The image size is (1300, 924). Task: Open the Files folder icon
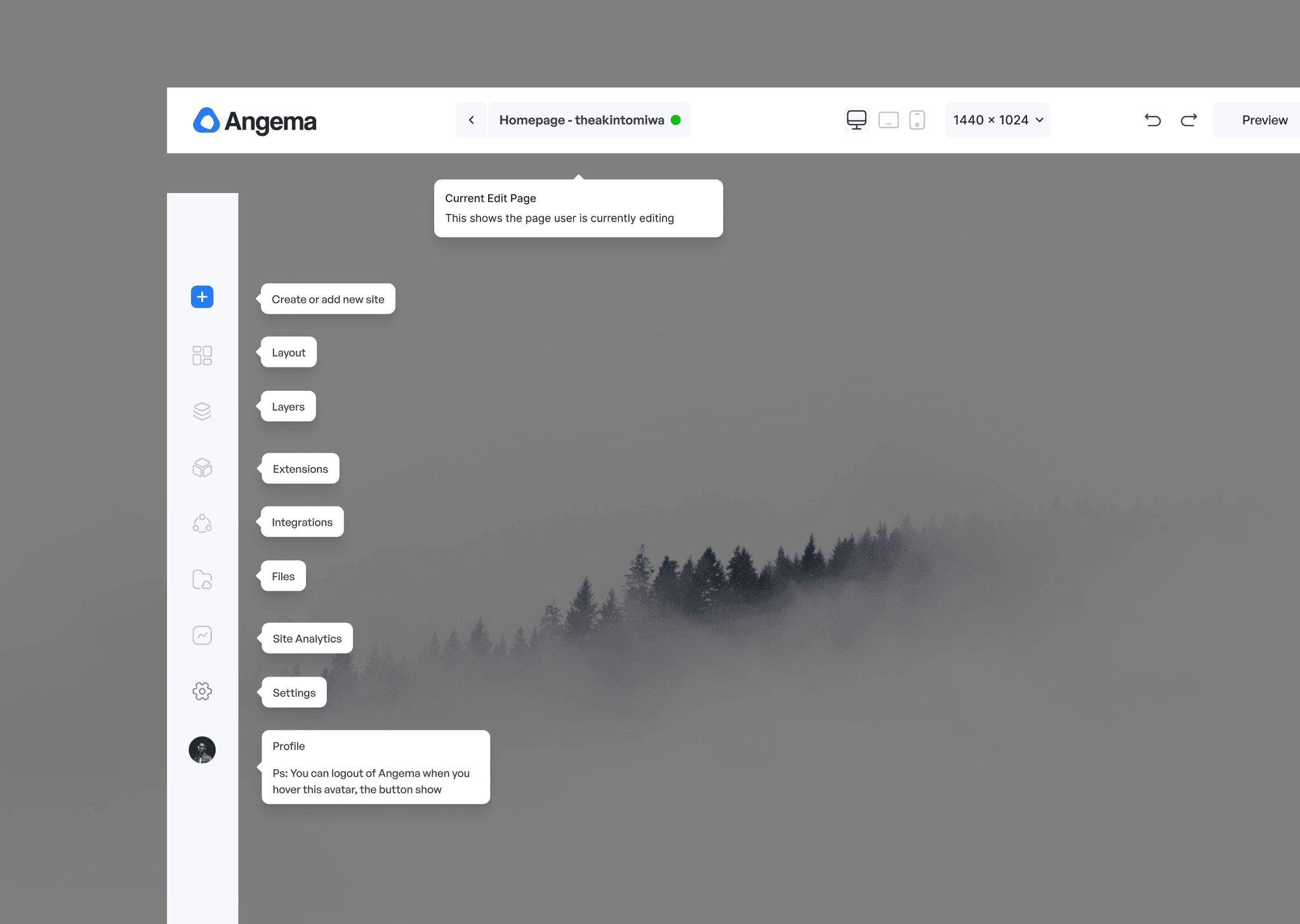tap(202, 579)
